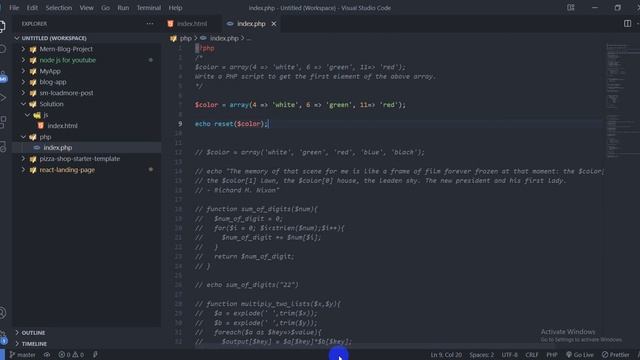Click the php folder icon in breadcrumb

pyautogui.click(x=173, y=38)
